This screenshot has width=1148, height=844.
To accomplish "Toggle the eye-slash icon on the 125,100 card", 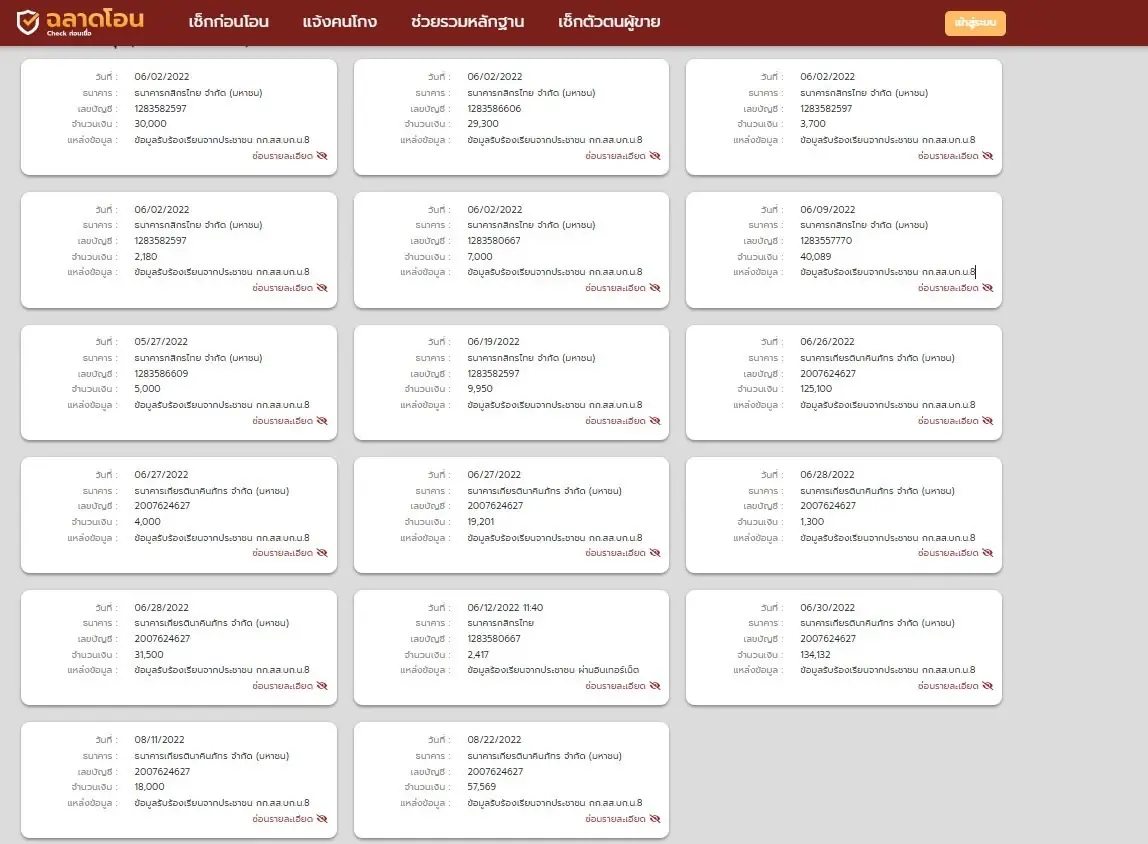I will [x=988, y=421].
